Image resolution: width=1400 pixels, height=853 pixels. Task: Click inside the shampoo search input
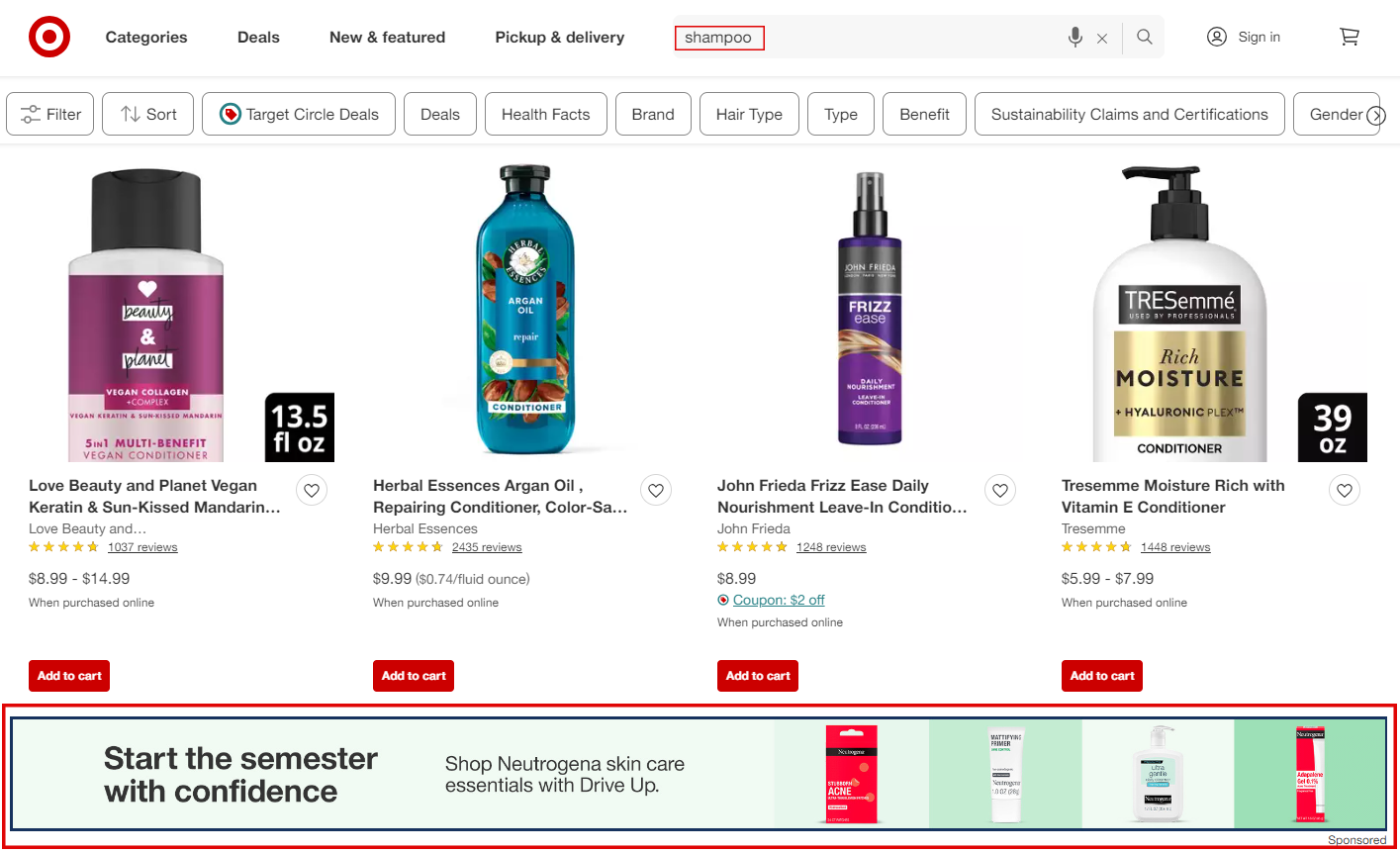tap(719, 37)
